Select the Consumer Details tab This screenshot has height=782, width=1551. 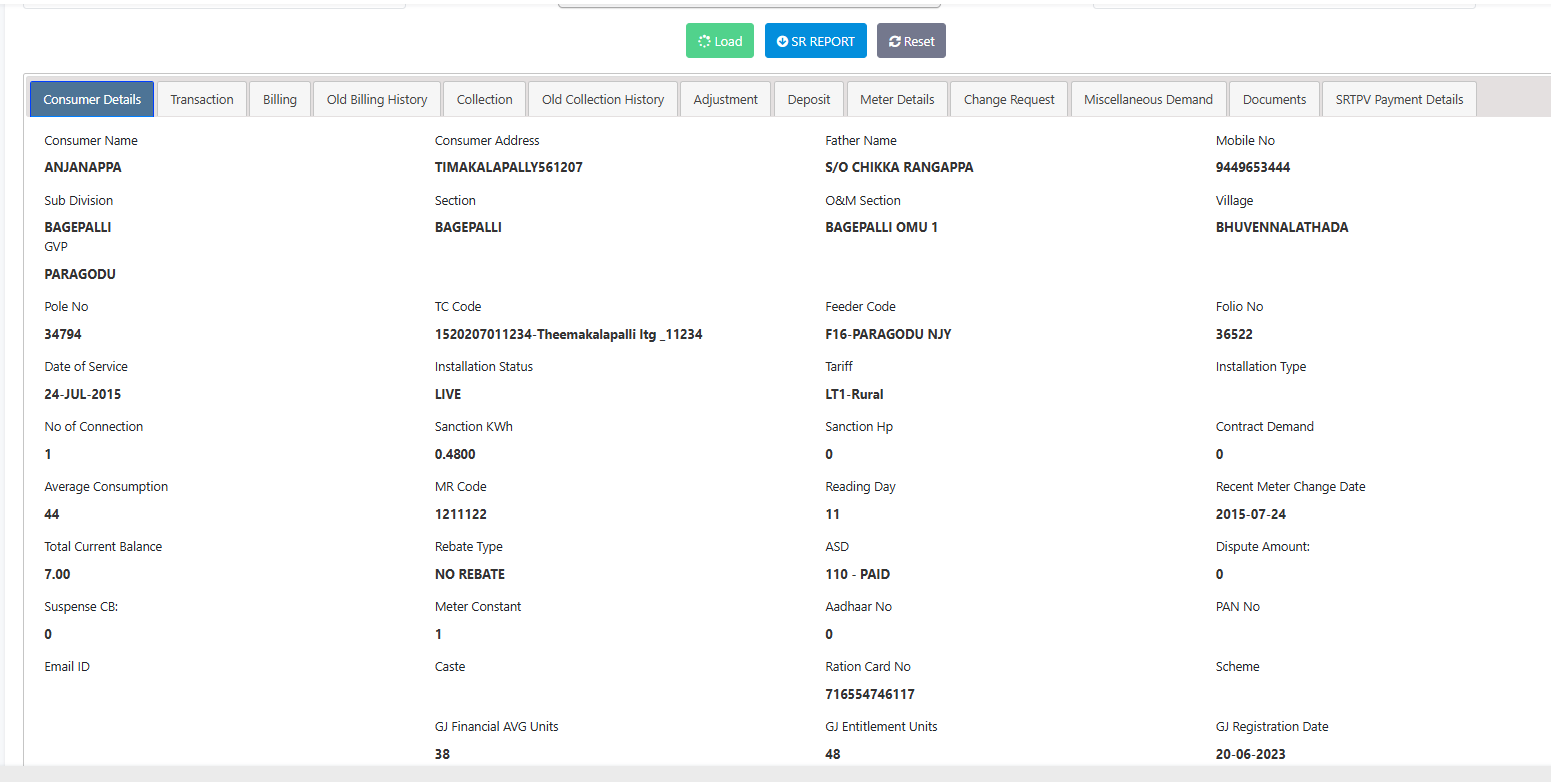pyautogui.click(x=92, y=99)
